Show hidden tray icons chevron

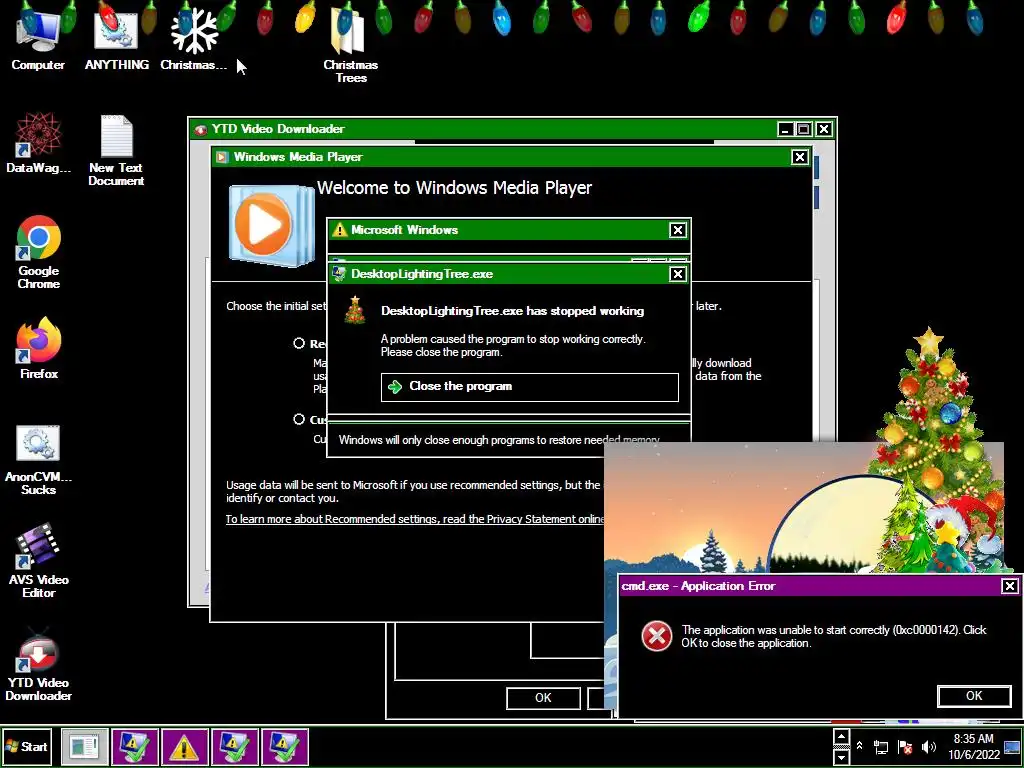point(859,746)
